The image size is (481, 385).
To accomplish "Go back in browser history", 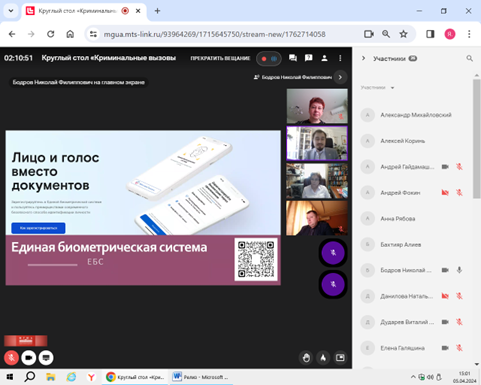I will pos(12,34).
